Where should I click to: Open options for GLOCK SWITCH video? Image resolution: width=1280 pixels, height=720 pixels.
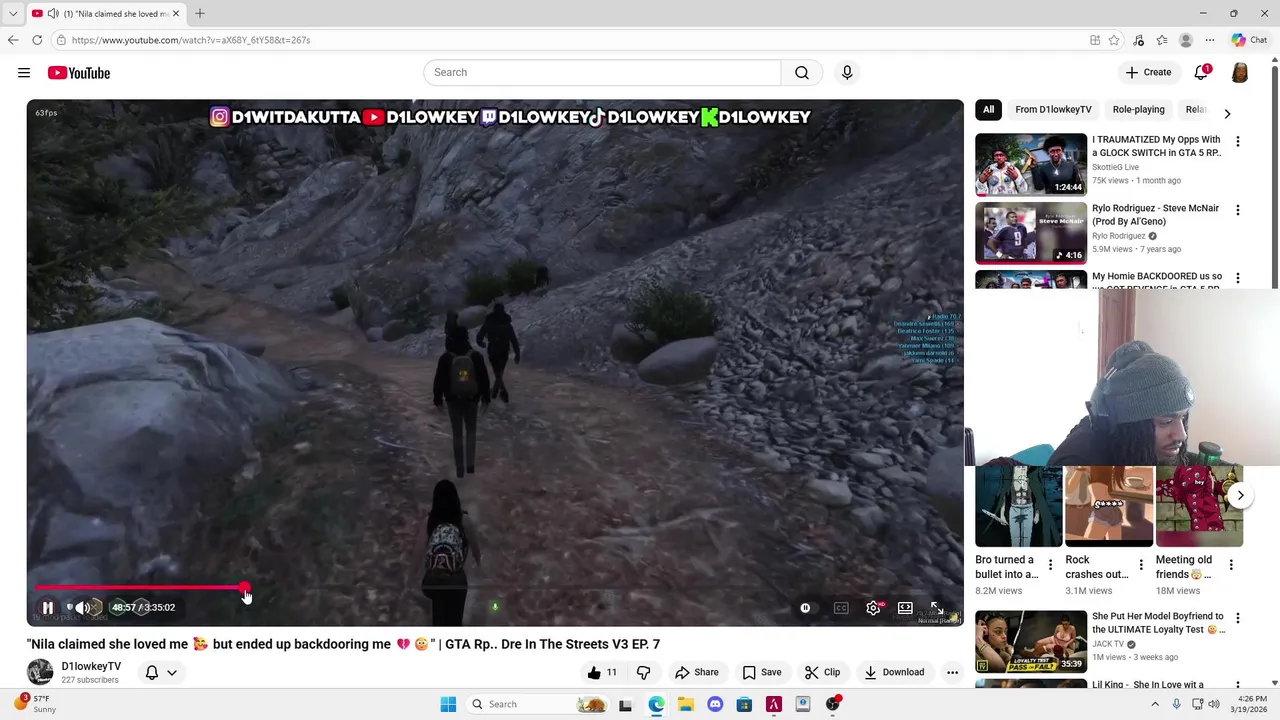(x=1238, y=142)
